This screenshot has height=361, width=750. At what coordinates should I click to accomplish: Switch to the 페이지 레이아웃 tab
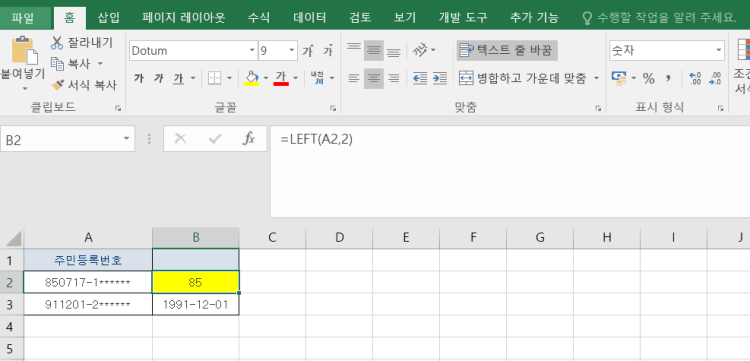(184, 18)
